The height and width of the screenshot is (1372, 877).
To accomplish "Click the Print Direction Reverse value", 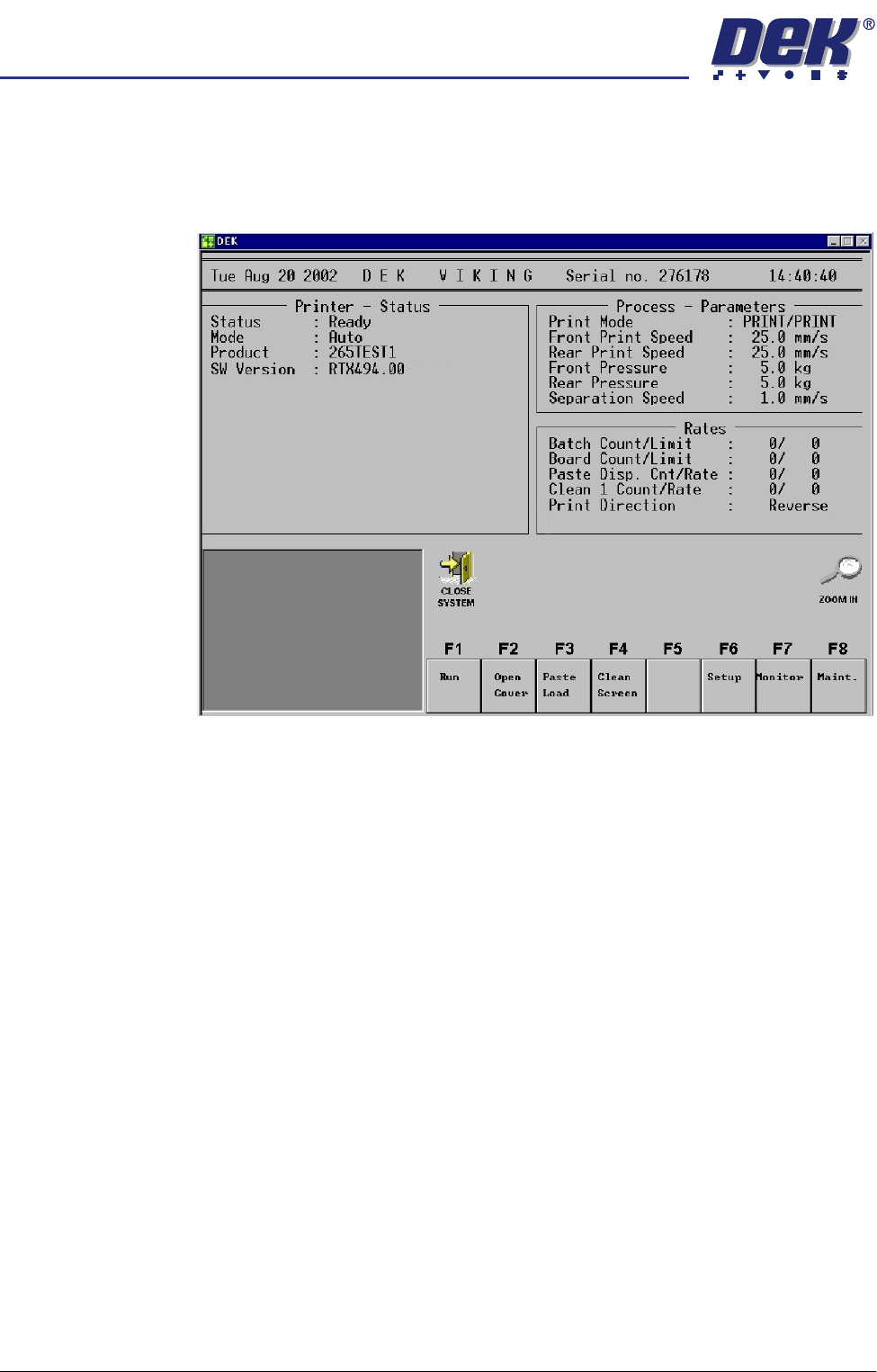I will tap(798, 506).
